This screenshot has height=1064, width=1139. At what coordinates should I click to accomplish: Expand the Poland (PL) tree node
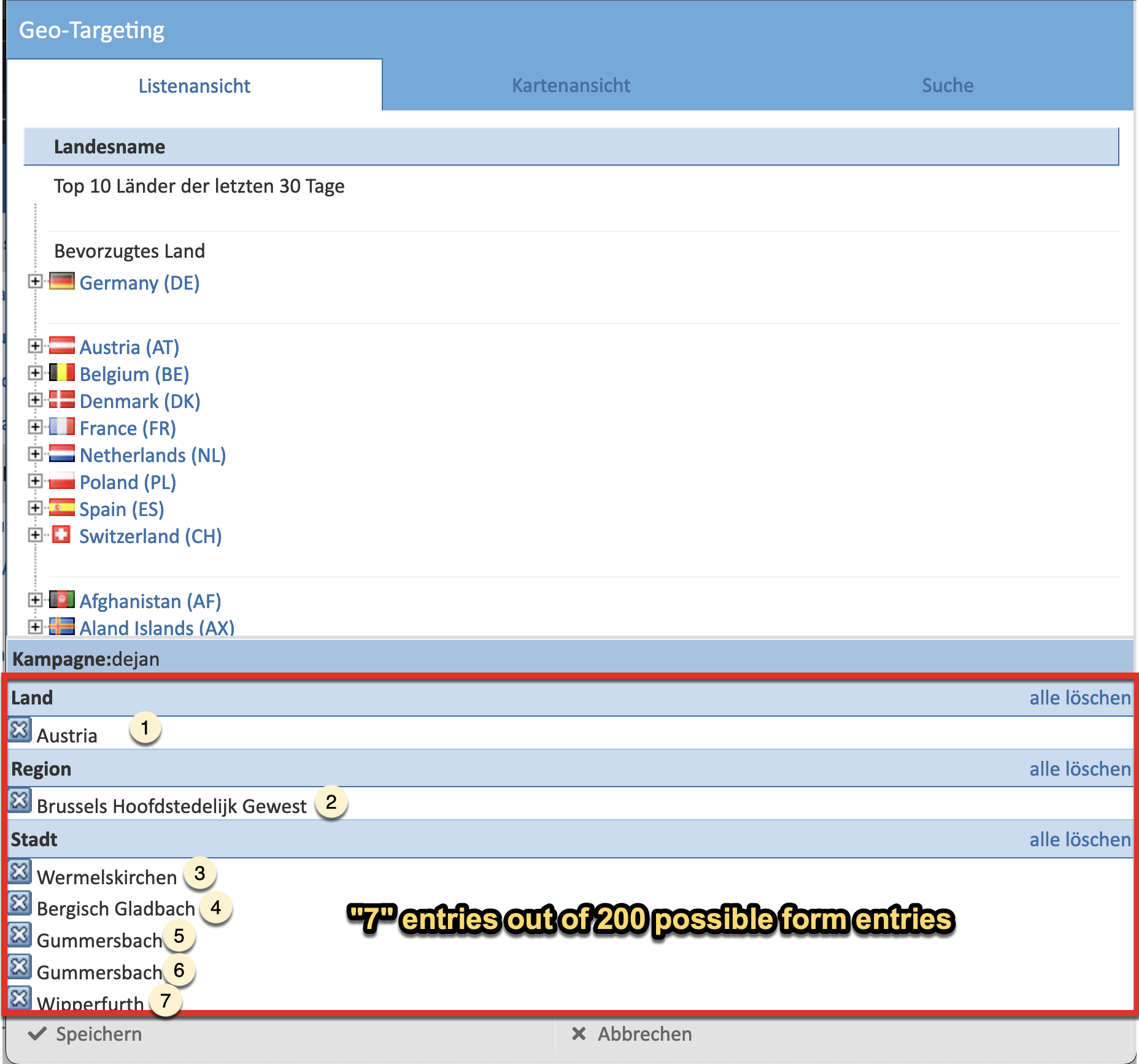tap(35, 481)
